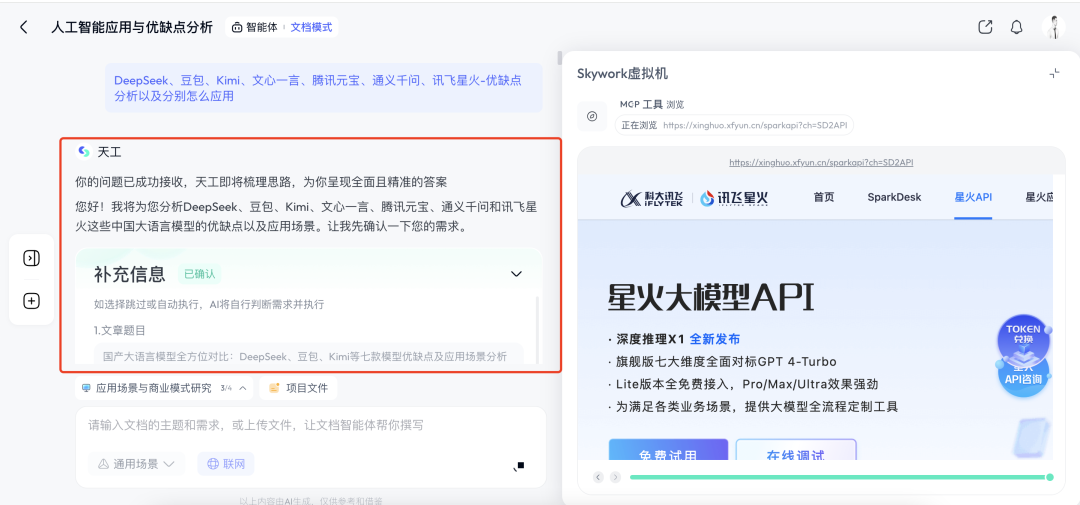Viewport: 1080px width, 505px height.
Task: Open the share/export icon at top right
Action: coord(986,27)
